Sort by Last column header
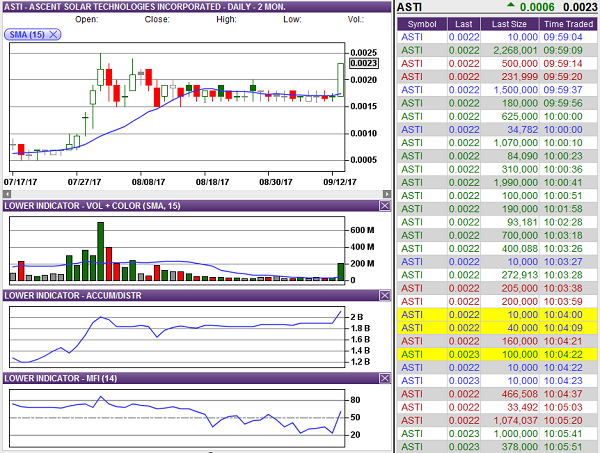The height and width of the screenshot is (453, 600). coord(464,24)
